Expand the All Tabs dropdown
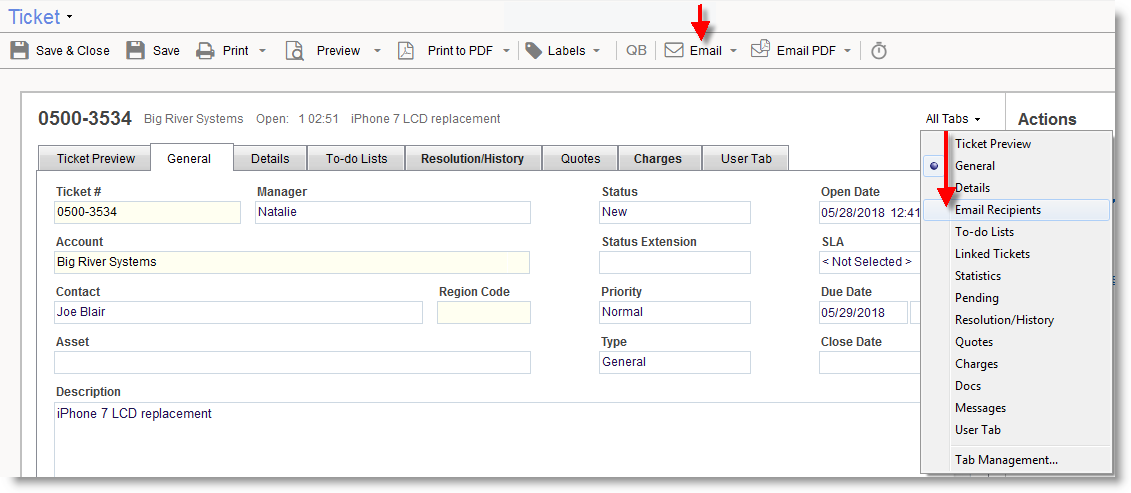This screenshot has width=1131, height=493. tap(952, 119)
